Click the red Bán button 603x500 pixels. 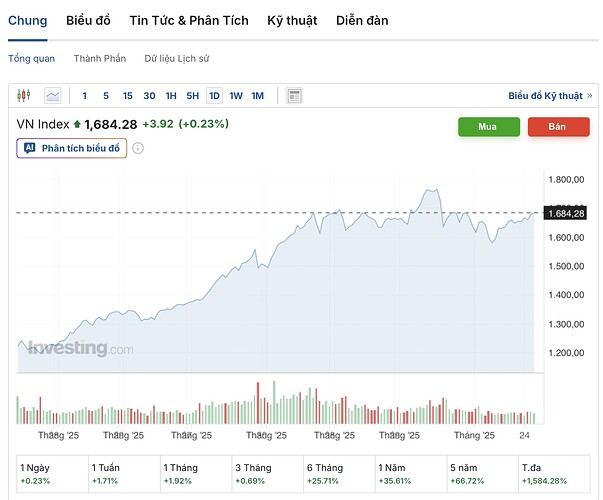[x=557, y=127]
